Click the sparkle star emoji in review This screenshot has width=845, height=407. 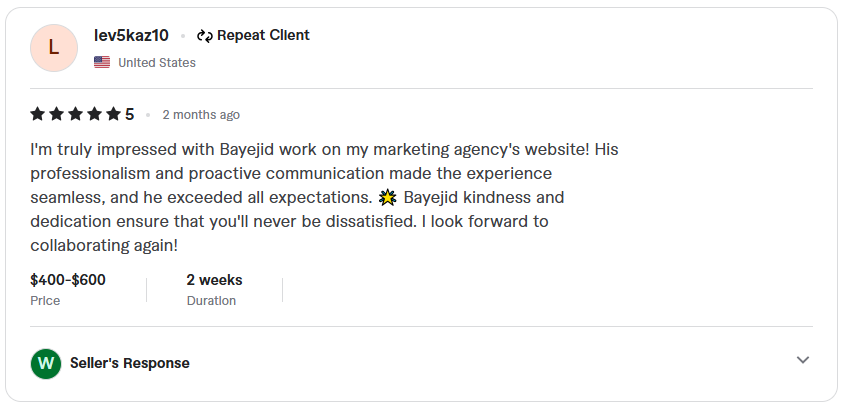tap(387, 198)
